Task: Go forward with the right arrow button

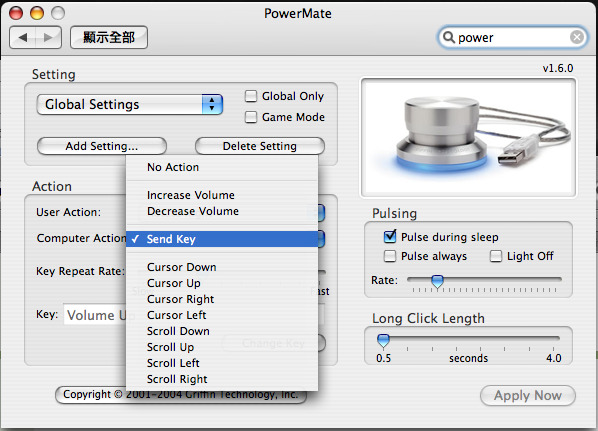Action: pyautogui.click(x=48, y=37)
